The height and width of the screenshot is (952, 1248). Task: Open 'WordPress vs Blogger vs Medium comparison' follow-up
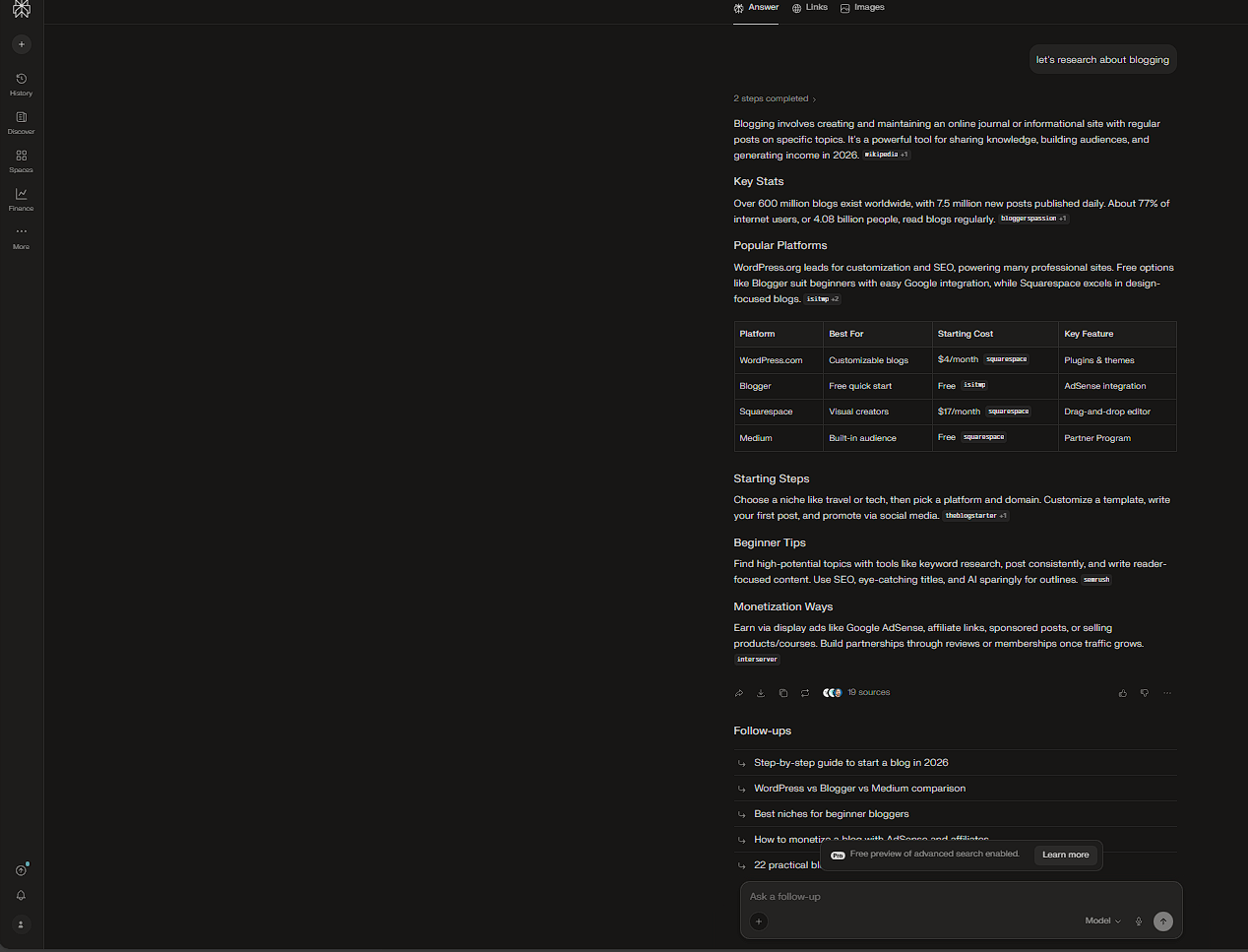point(859,789)
